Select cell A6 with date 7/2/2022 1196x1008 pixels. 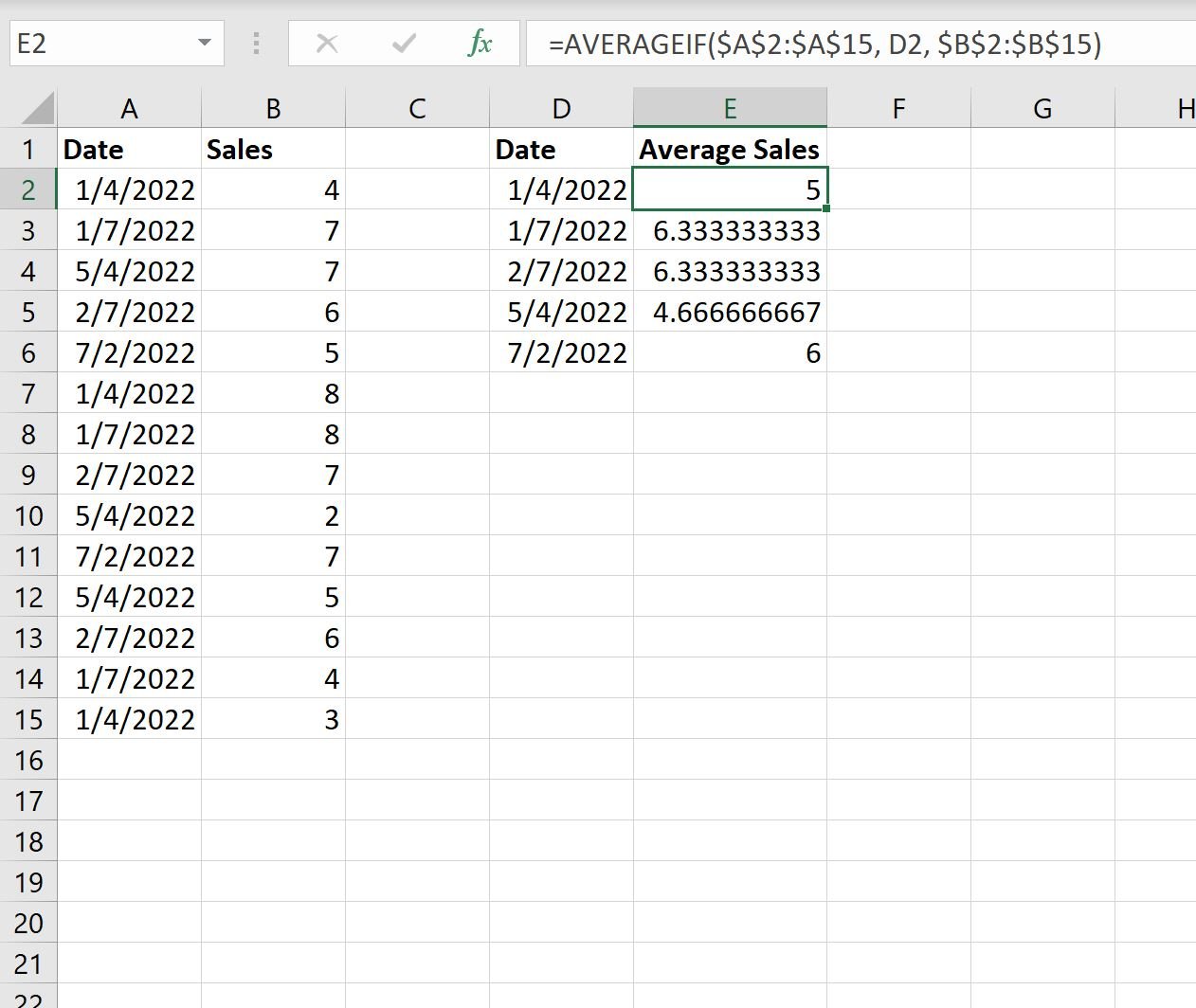129,352
